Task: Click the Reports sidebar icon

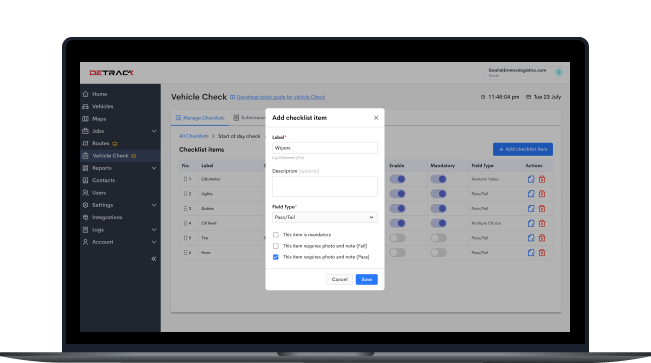Action: coord(86,168)
